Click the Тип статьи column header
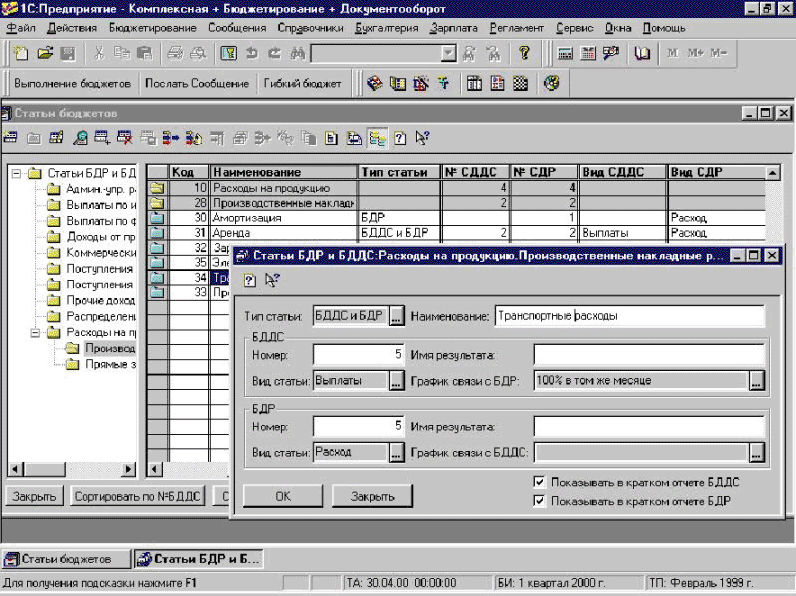This screenshot has width=796, height=596. [400, 173]
